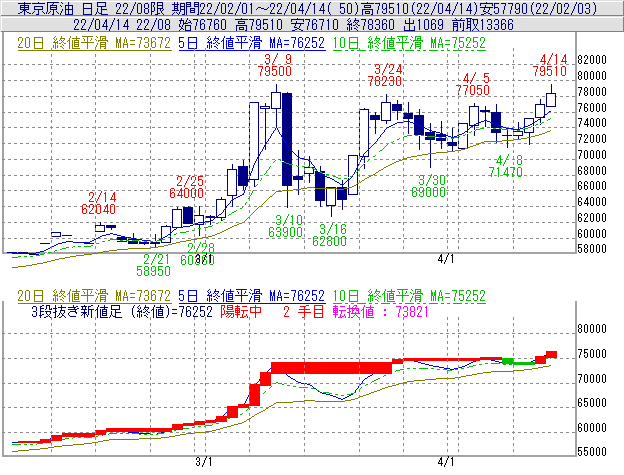Click the 10日 終値平滑 MA=75252 legend above candlestick chart
Image resolution: width=624 pixels, height=475 pixels.
coord(409,43)
